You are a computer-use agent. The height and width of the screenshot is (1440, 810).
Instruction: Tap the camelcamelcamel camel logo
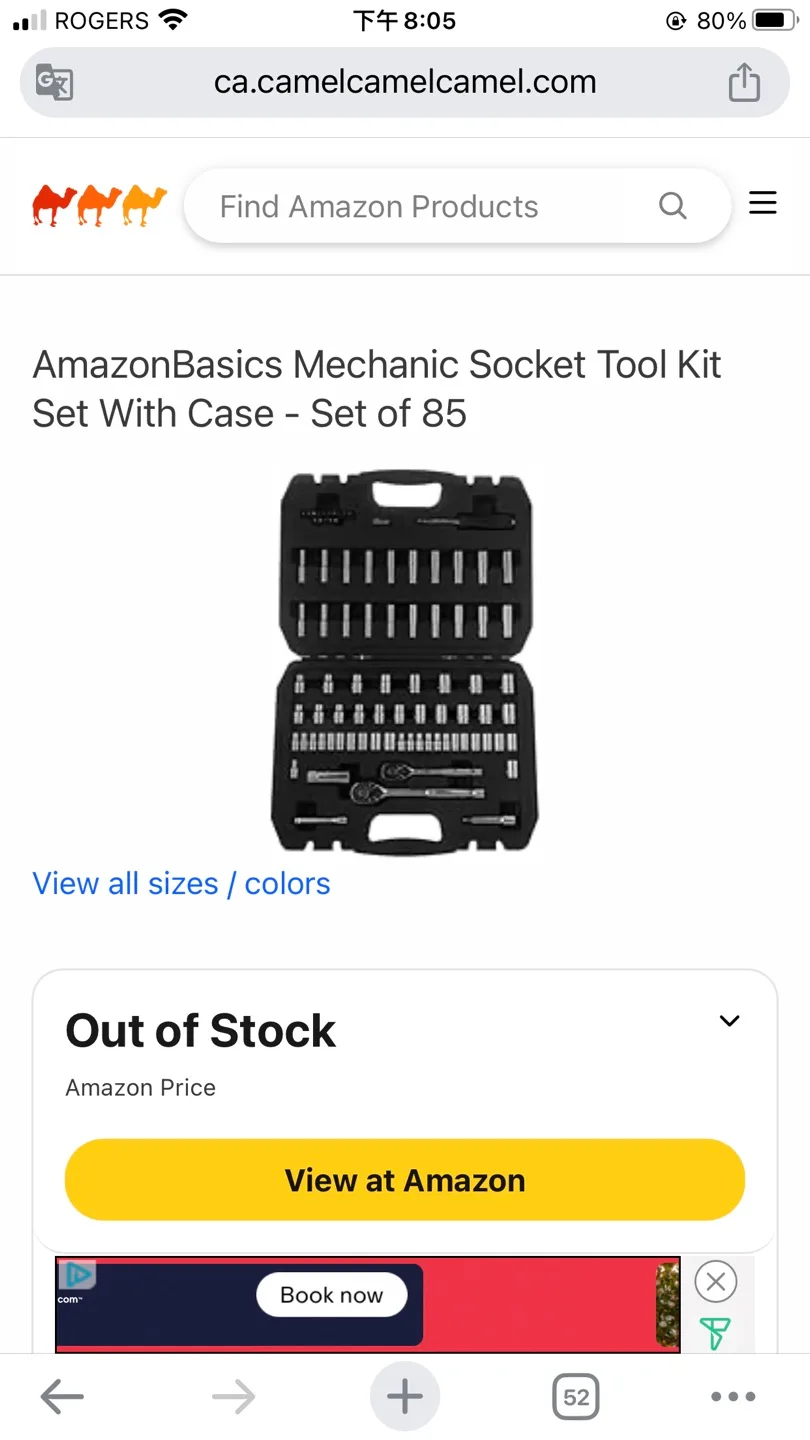tap(97, 203)
